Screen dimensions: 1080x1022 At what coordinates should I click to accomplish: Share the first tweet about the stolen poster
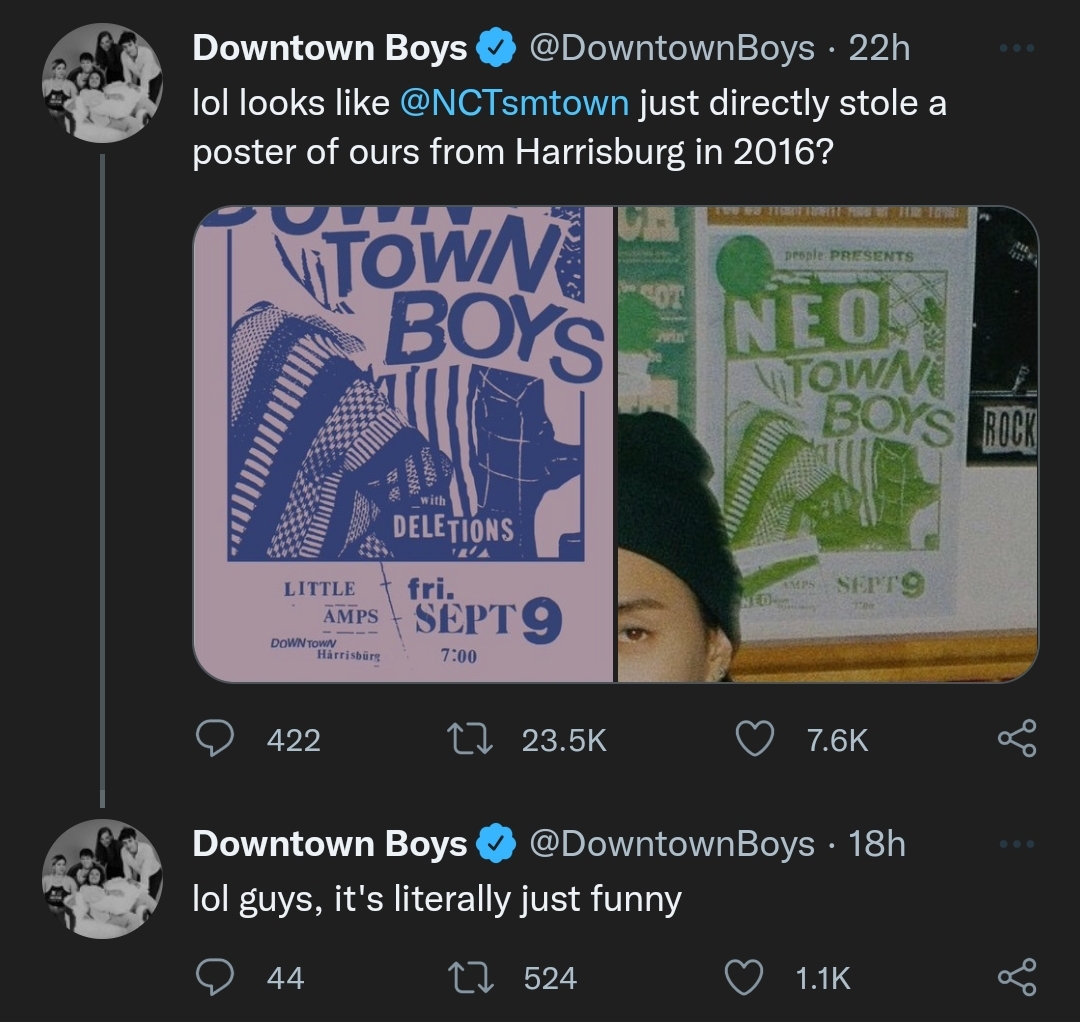[1016, 740]
